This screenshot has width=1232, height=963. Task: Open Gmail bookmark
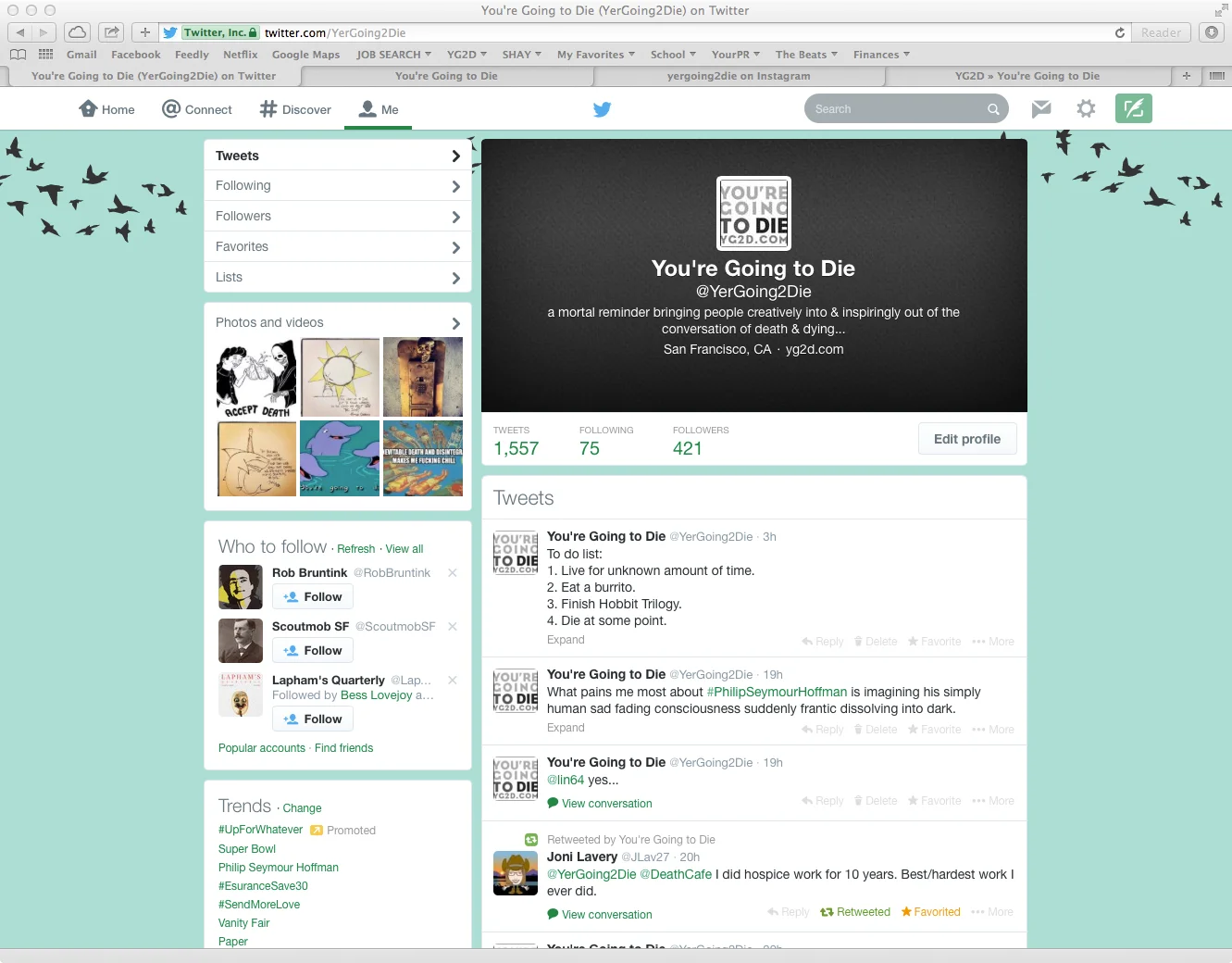coord(81,55)
